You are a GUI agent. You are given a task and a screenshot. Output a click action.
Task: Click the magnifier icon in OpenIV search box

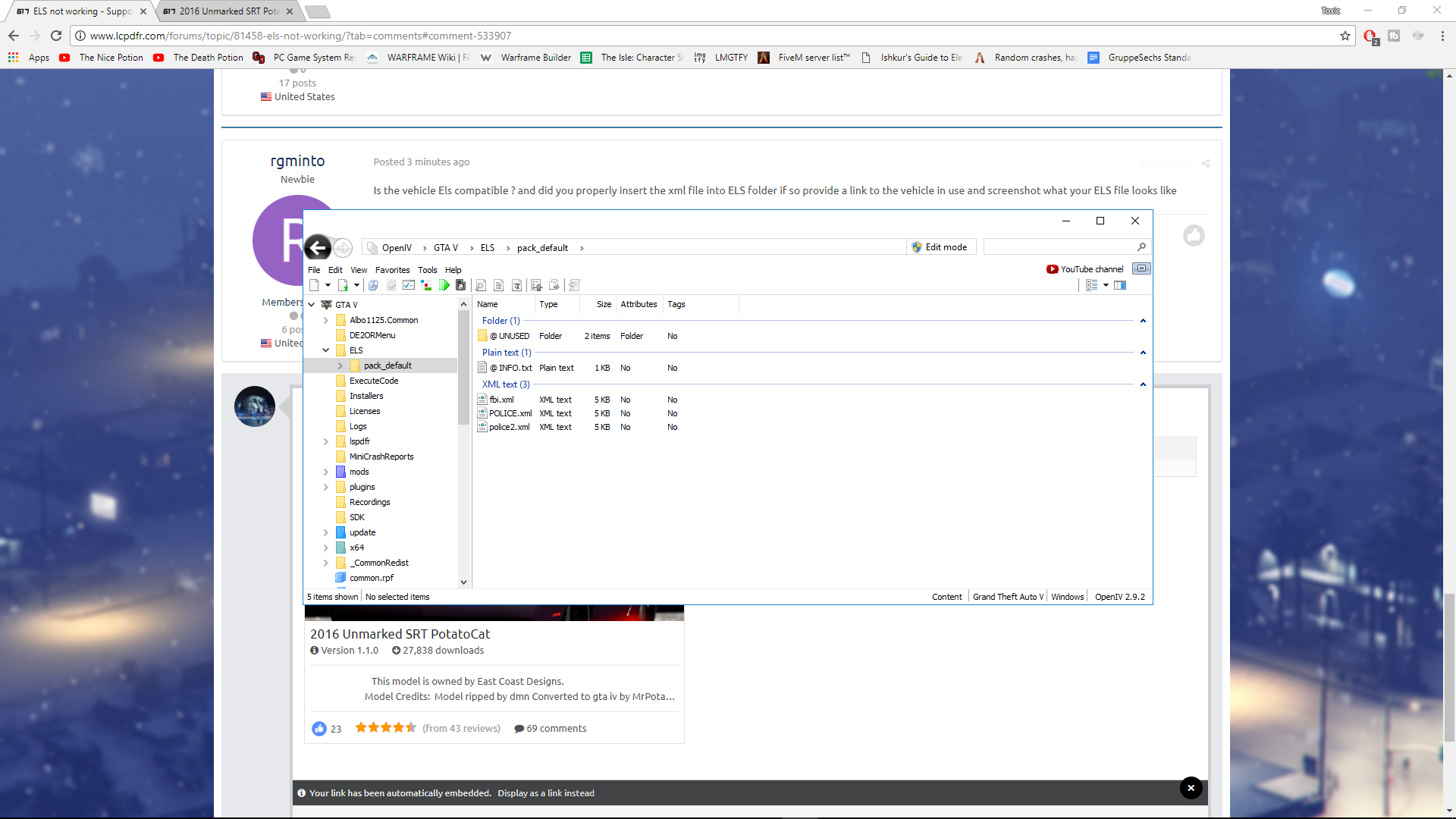(1141, 247)
